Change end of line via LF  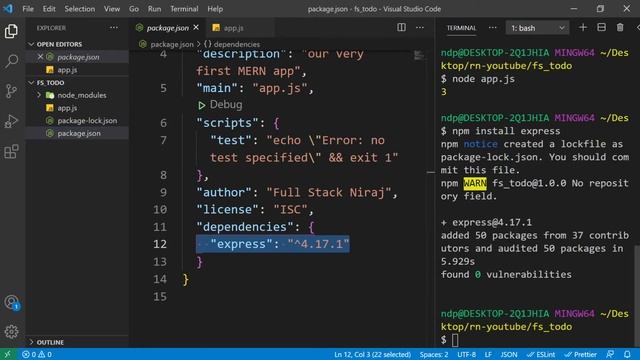tap(488, 354)
